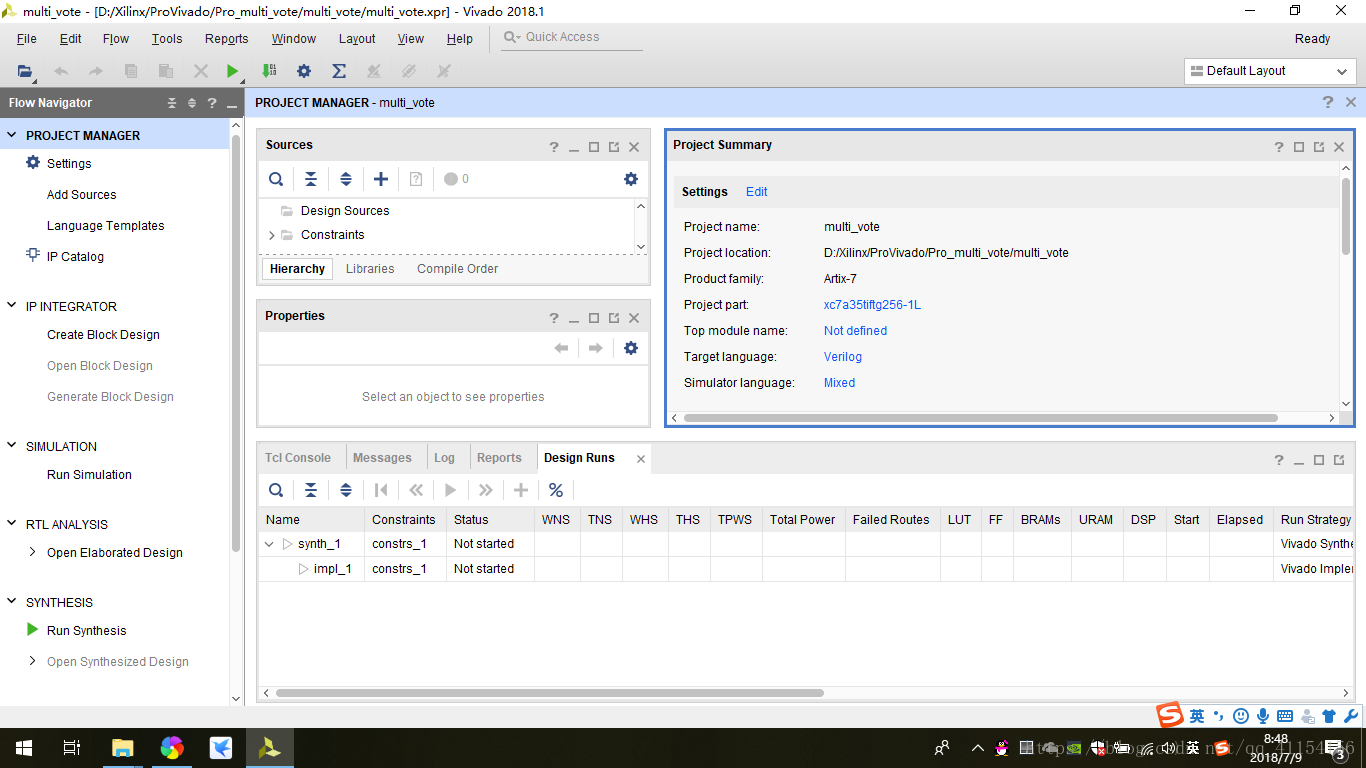This screenshot has height=768, width=1366.
Task: Click Design Runs create run plus icon
Action: tap(521, 490)
